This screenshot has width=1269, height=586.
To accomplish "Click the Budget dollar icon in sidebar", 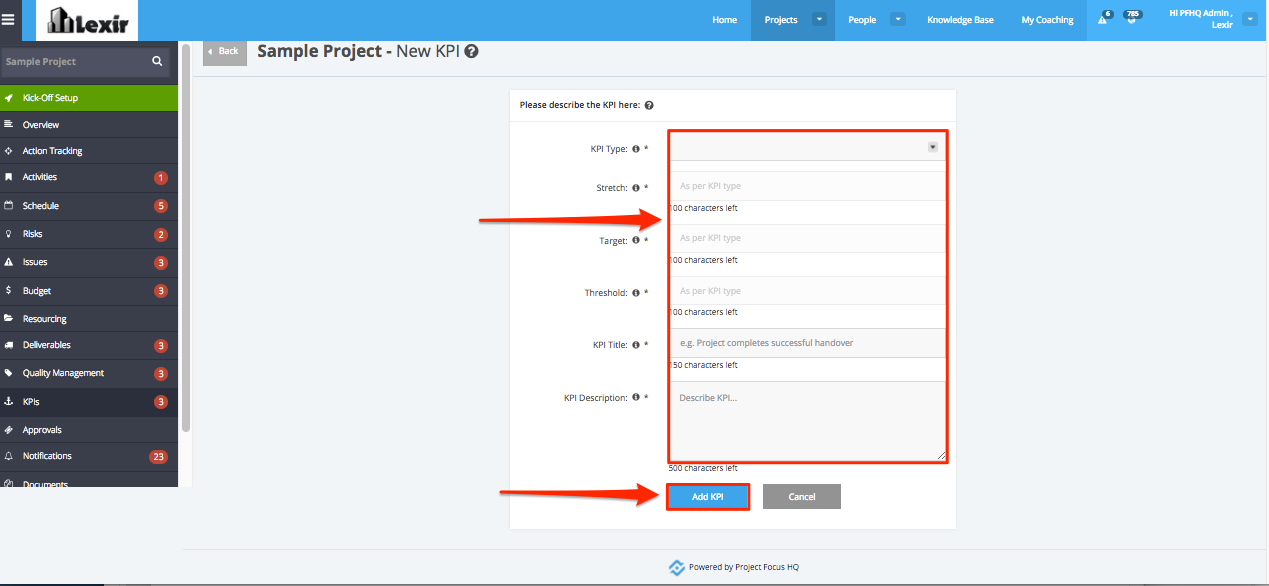I will click(9, 290).
